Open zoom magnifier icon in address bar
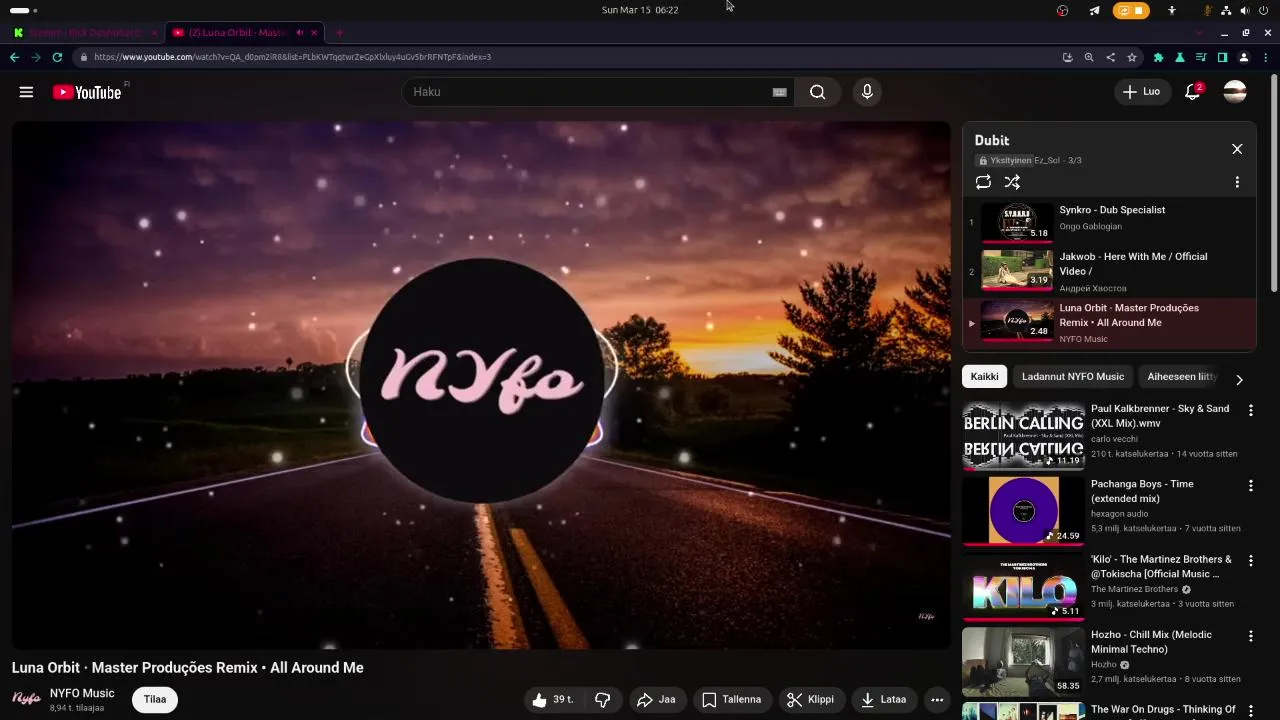 [x=1089, y=57]
